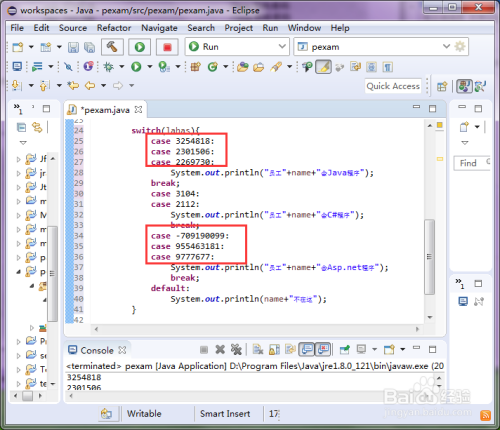Maximize the editor area
The image size is (500, 430).
(x=432, y=108)
